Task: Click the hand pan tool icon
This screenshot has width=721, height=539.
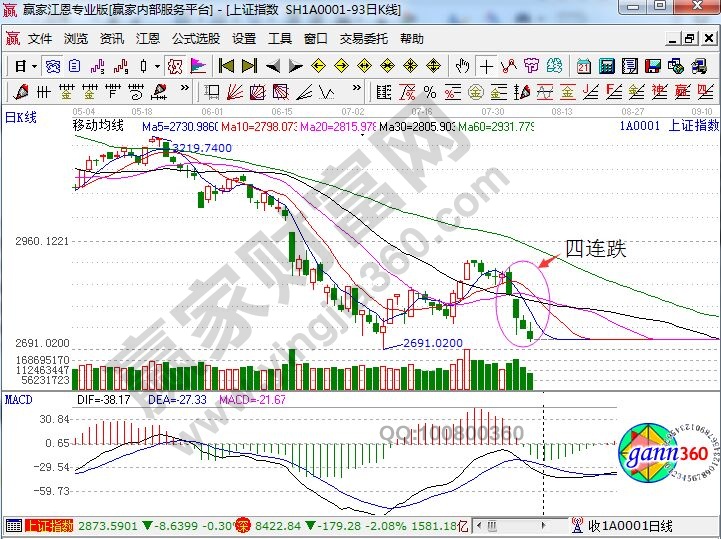Action: point(463,66)
